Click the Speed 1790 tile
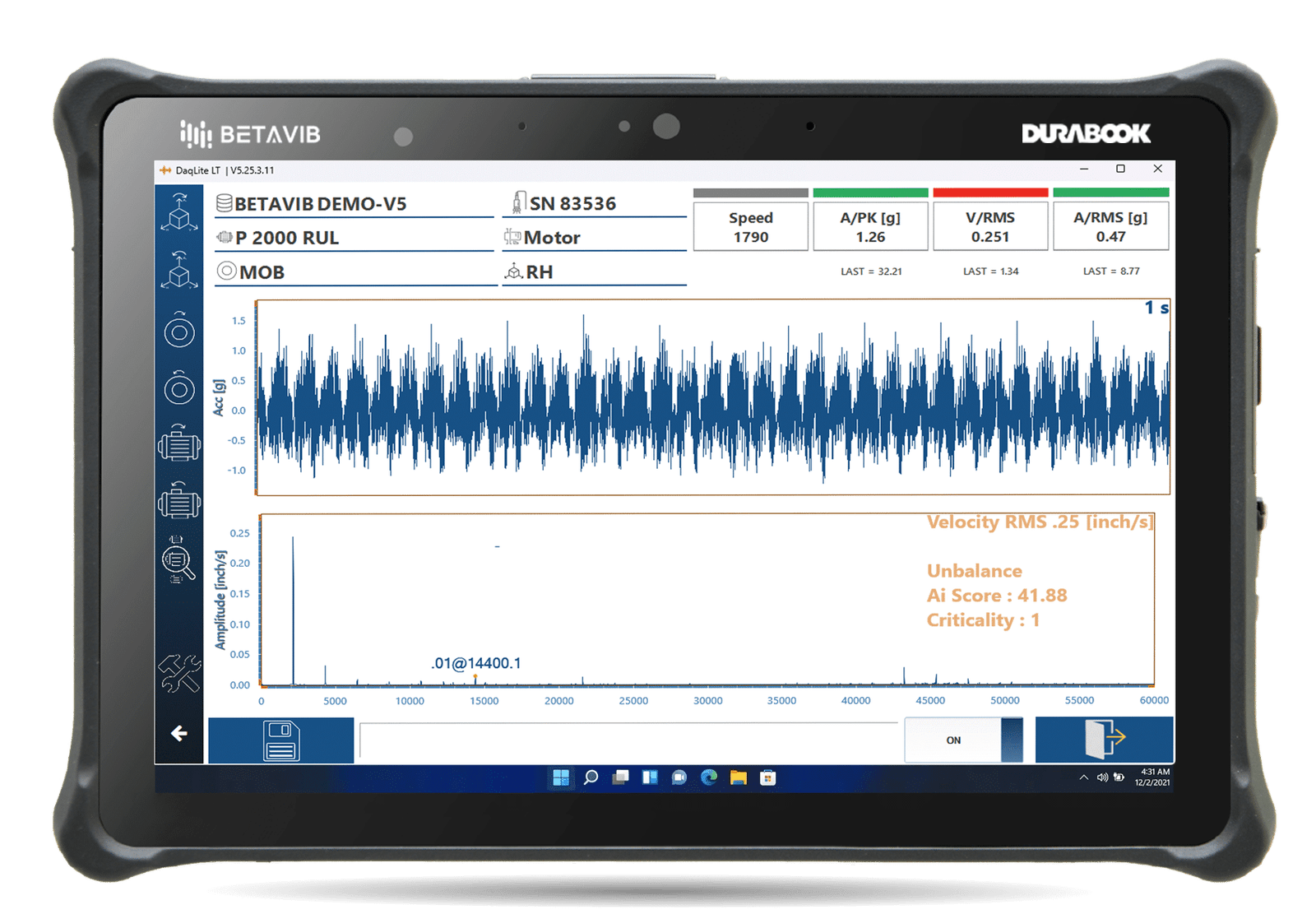 pyautogui.click(x=751, y=227)
